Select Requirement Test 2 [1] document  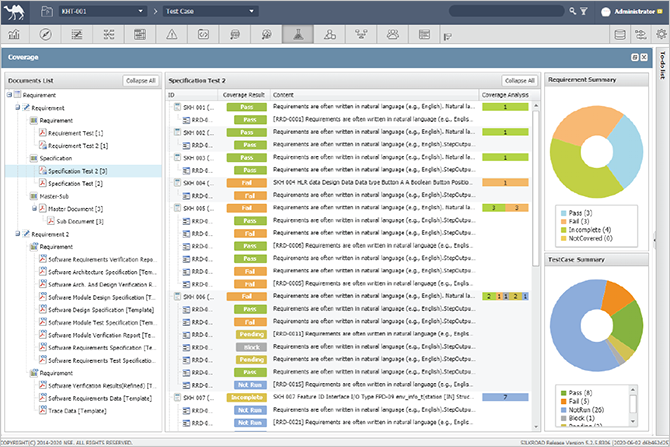[x=78, y=146]
